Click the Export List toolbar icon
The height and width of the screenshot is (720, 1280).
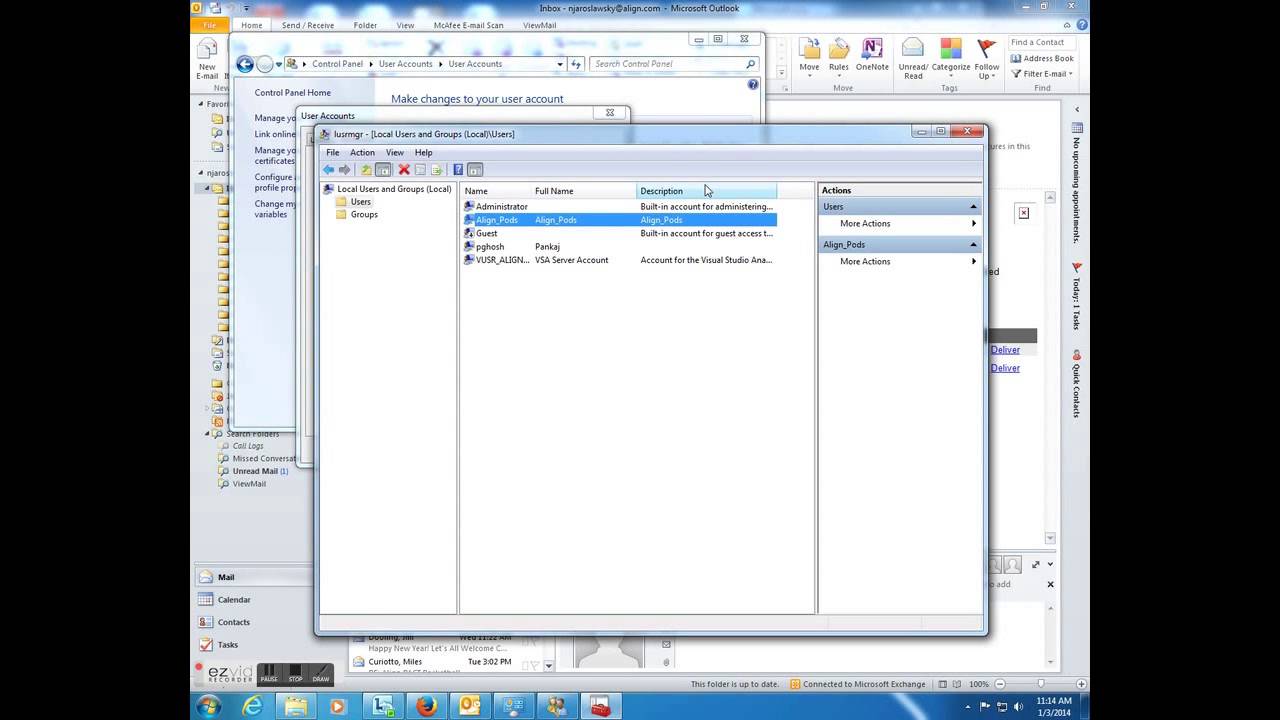pos(437,170)
